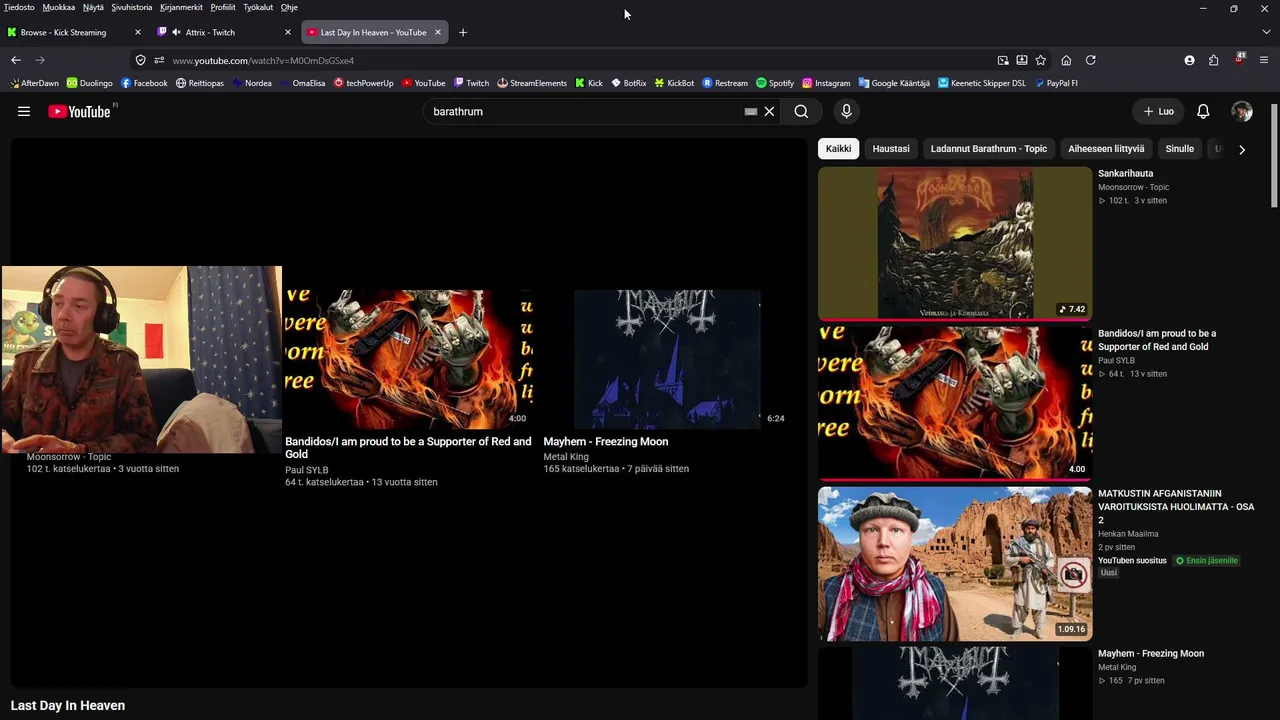Image resolution: width=1280 pixels, height=720 pixels.
Task: Open the Tiedosto menu
Action: tap(19, 7)
